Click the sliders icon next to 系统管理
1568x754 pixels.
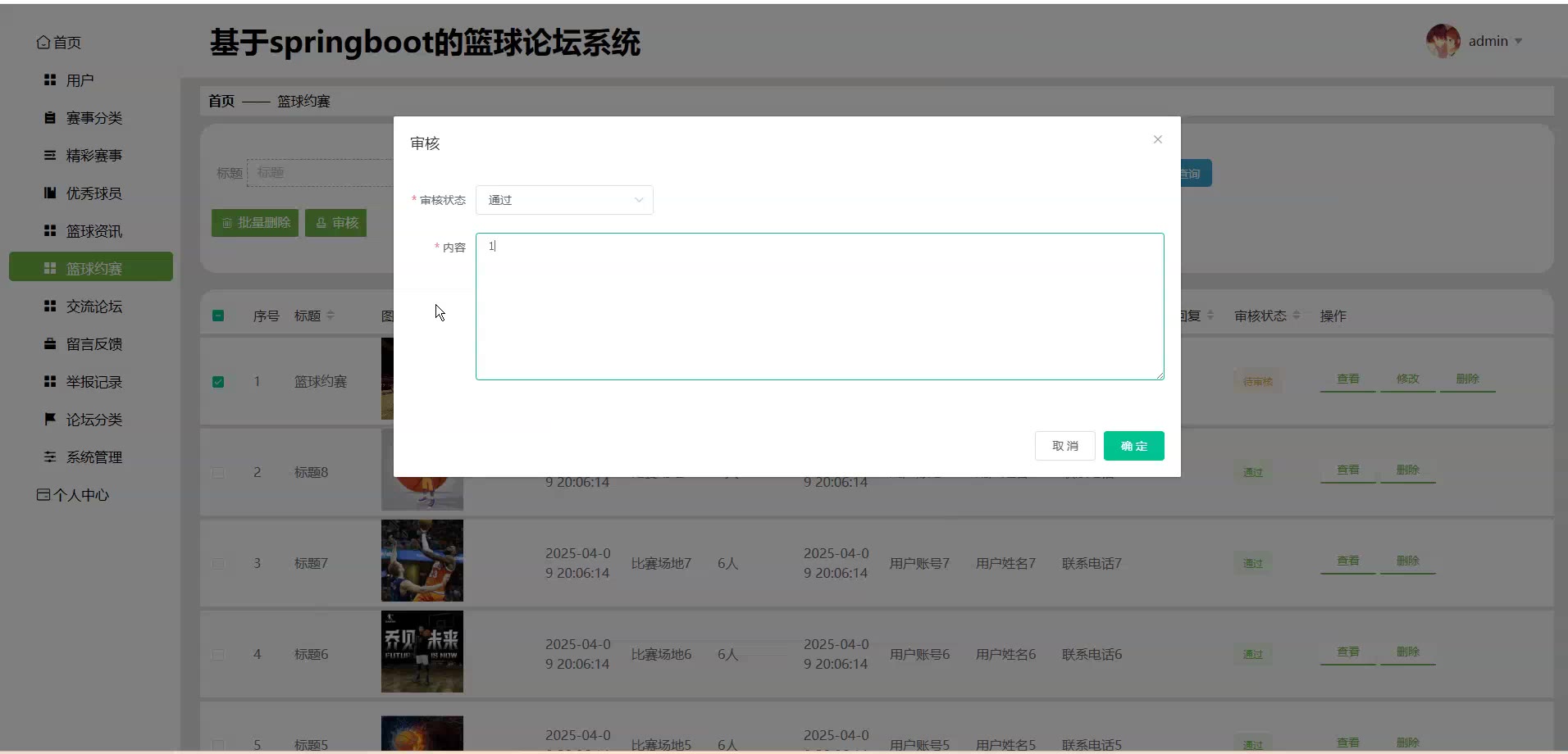click(50, 457)
